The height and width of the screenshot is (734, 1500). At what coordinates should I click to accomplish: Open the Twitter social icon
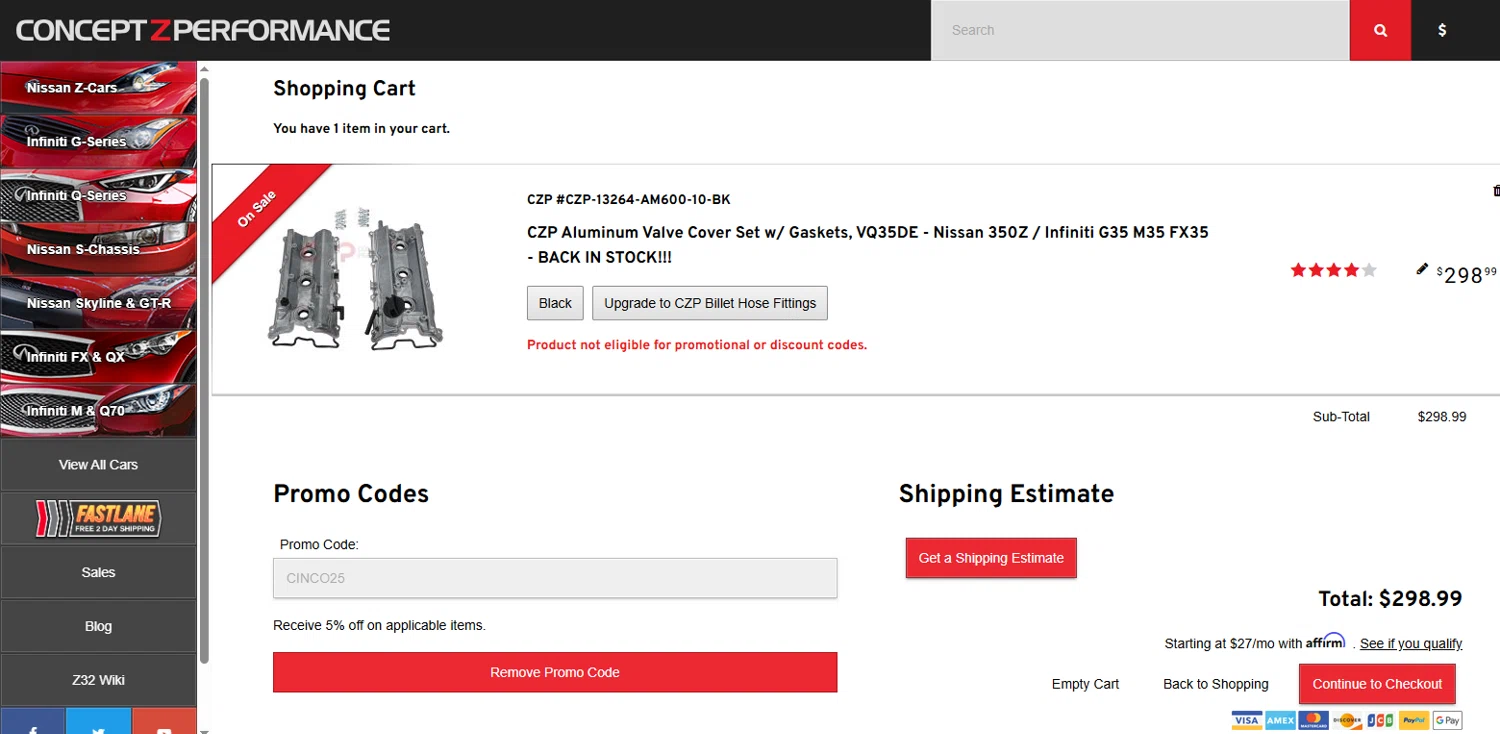pos(98,726)
